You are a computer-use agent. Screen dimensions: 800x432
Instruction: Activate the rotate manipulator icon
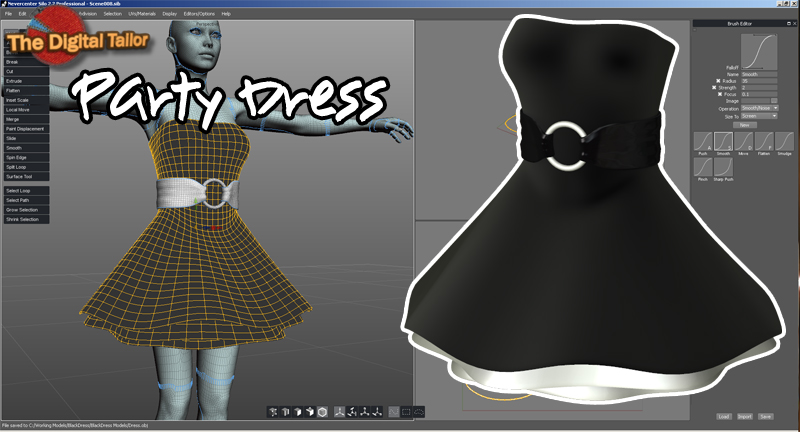click(352, 412)
